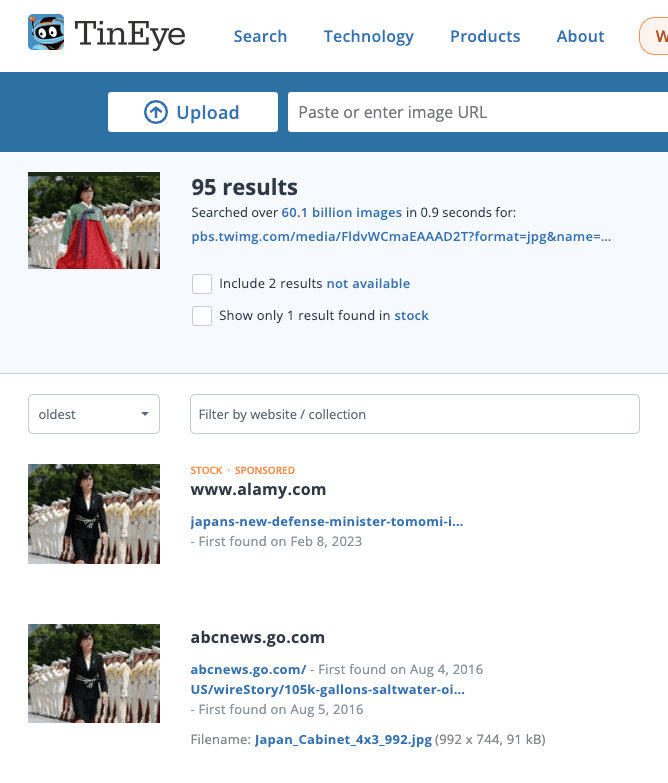Click the orange button at the header edge

[x=654, y=36]
